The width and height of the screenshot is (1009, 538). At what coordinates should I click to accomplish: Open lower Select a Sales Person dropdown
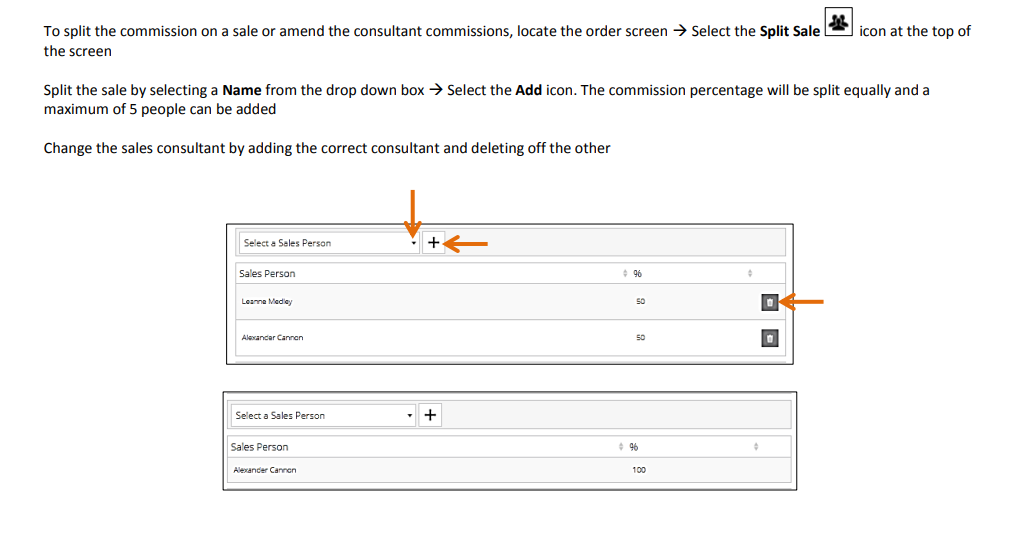click(322, 415)
